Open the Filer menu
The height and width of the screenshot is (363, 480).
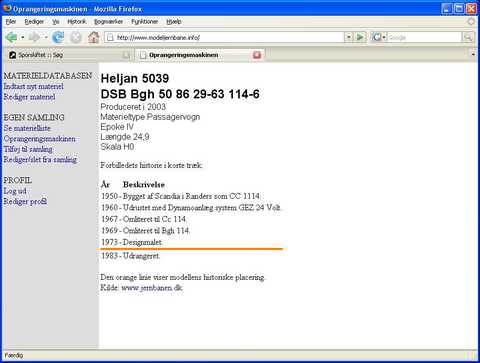click(x=11, y=22)
